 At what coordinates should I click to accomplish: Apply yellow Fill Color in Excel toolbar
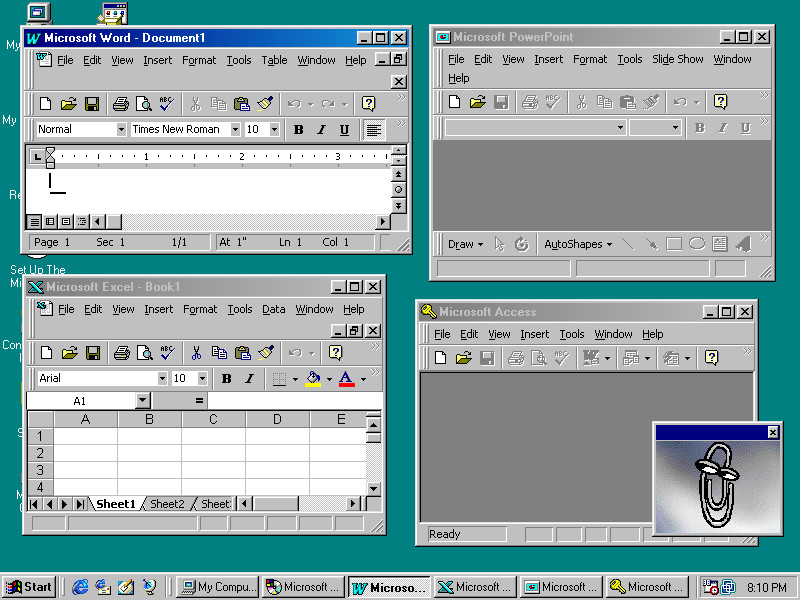(313, 379)
